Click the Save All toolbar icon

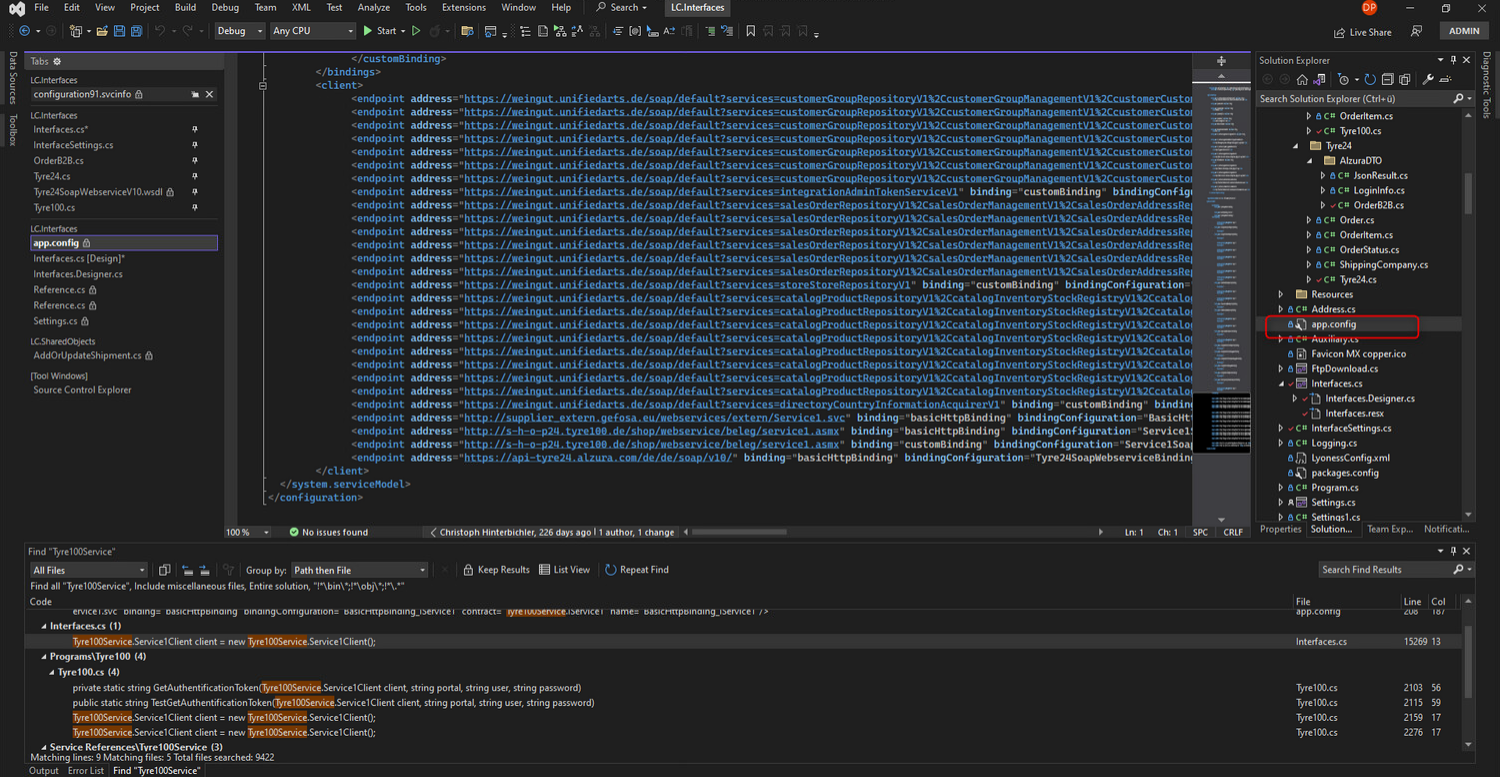pos(136,31)
